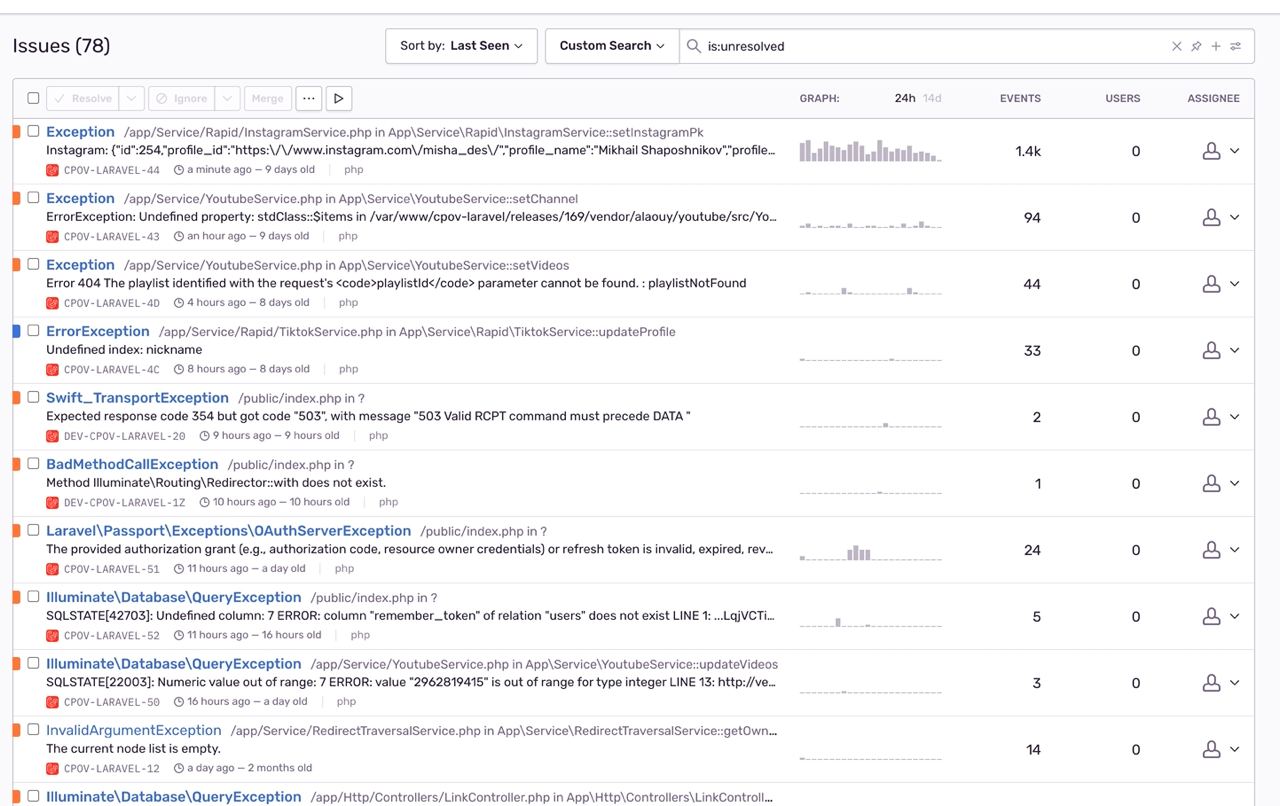Image resolution: width=1280 pixels, height=806 pixels.
Task: Click the Ignore button
Action: tap(182, 98)
